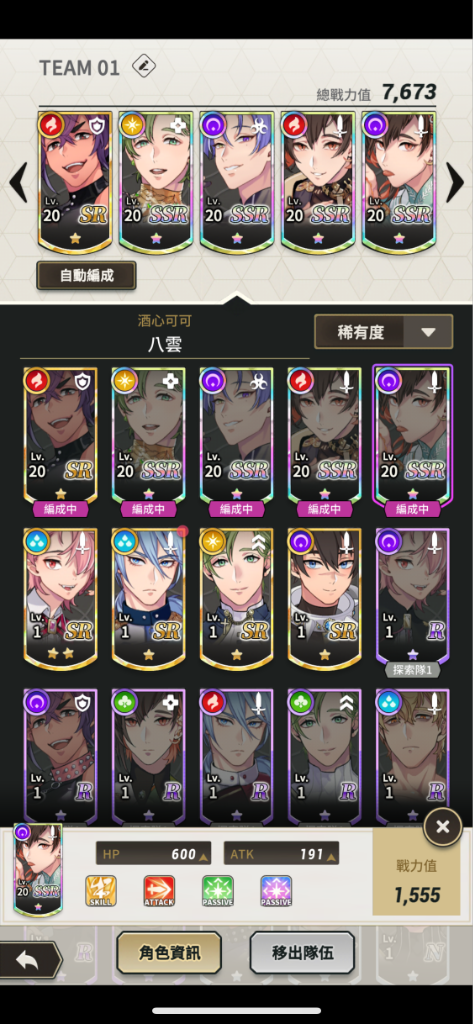Viewport: 473px width, 1024px height.
Task: Tap the yellow SKILL icon
Action: (101, 891)
